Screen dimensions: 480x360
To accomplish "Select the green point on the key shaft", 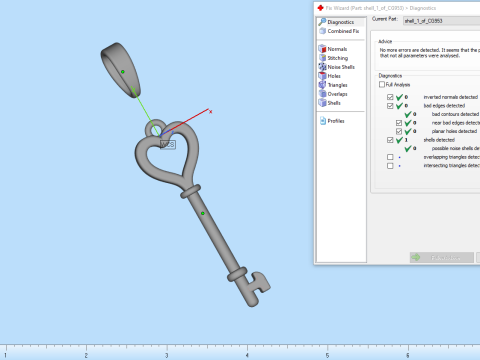I will (203, 213).
